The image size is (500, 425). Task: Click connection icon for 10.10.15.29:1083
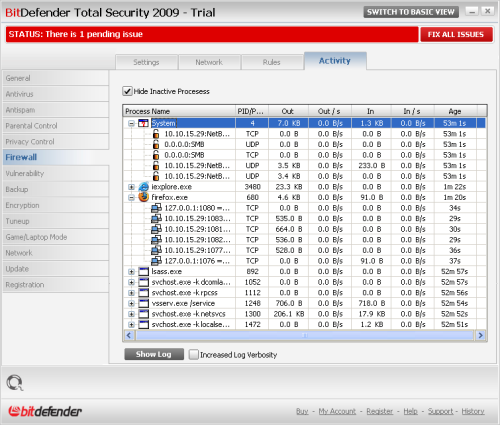tap(156, 219)
